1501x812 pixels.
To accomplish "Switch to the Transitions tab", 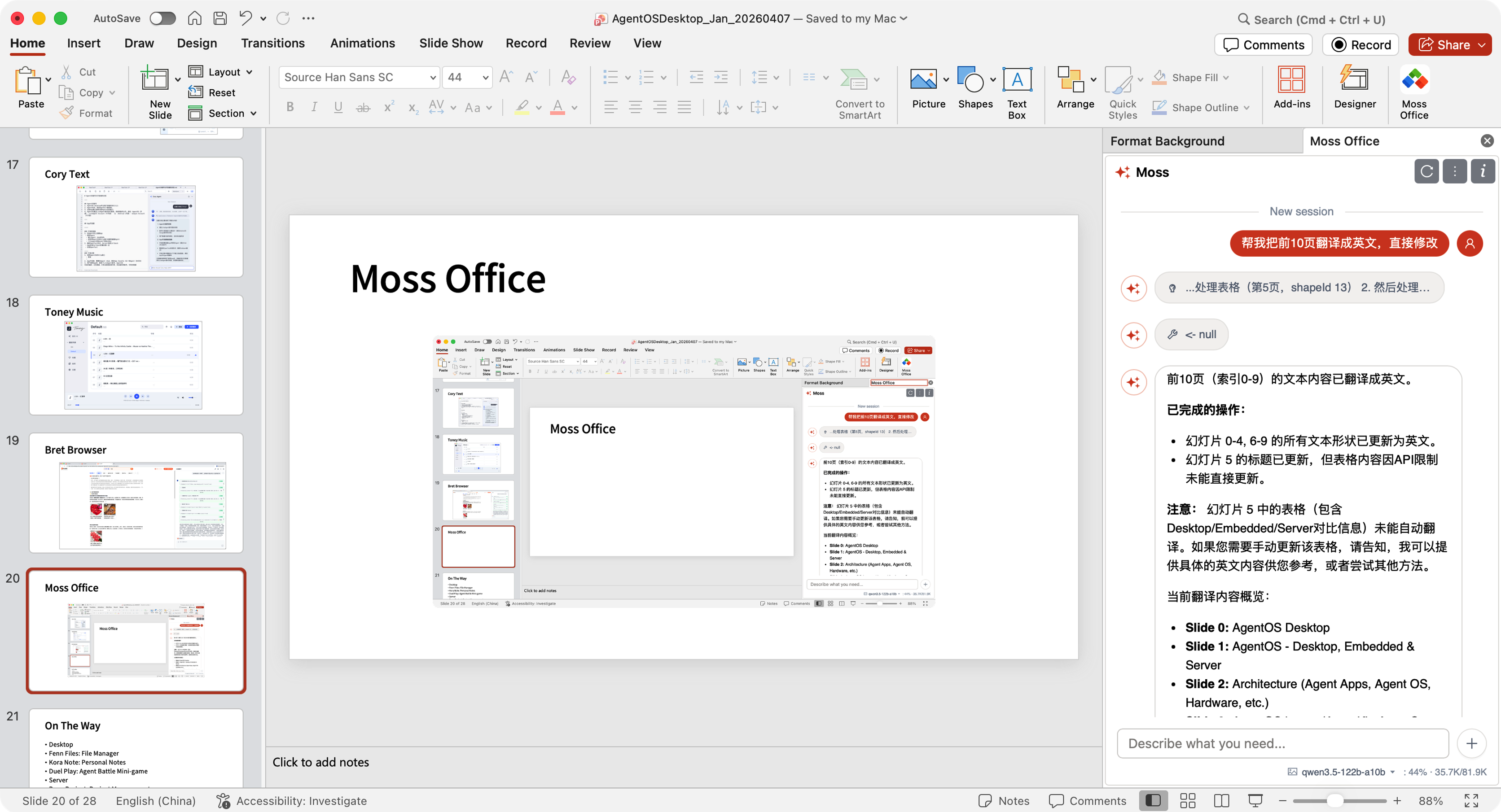I will pos(273,43).
